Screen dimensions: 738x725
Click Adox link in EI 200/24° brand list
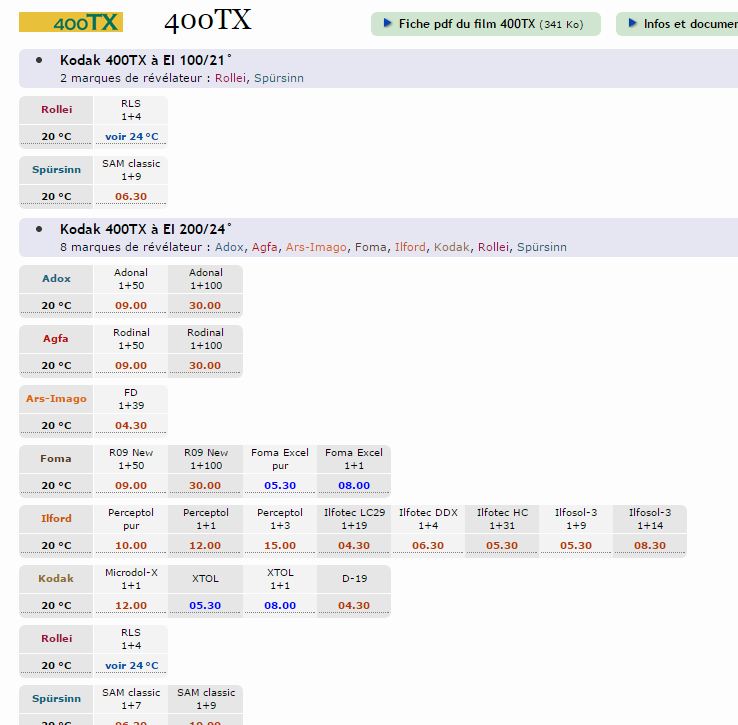point(229,247)
